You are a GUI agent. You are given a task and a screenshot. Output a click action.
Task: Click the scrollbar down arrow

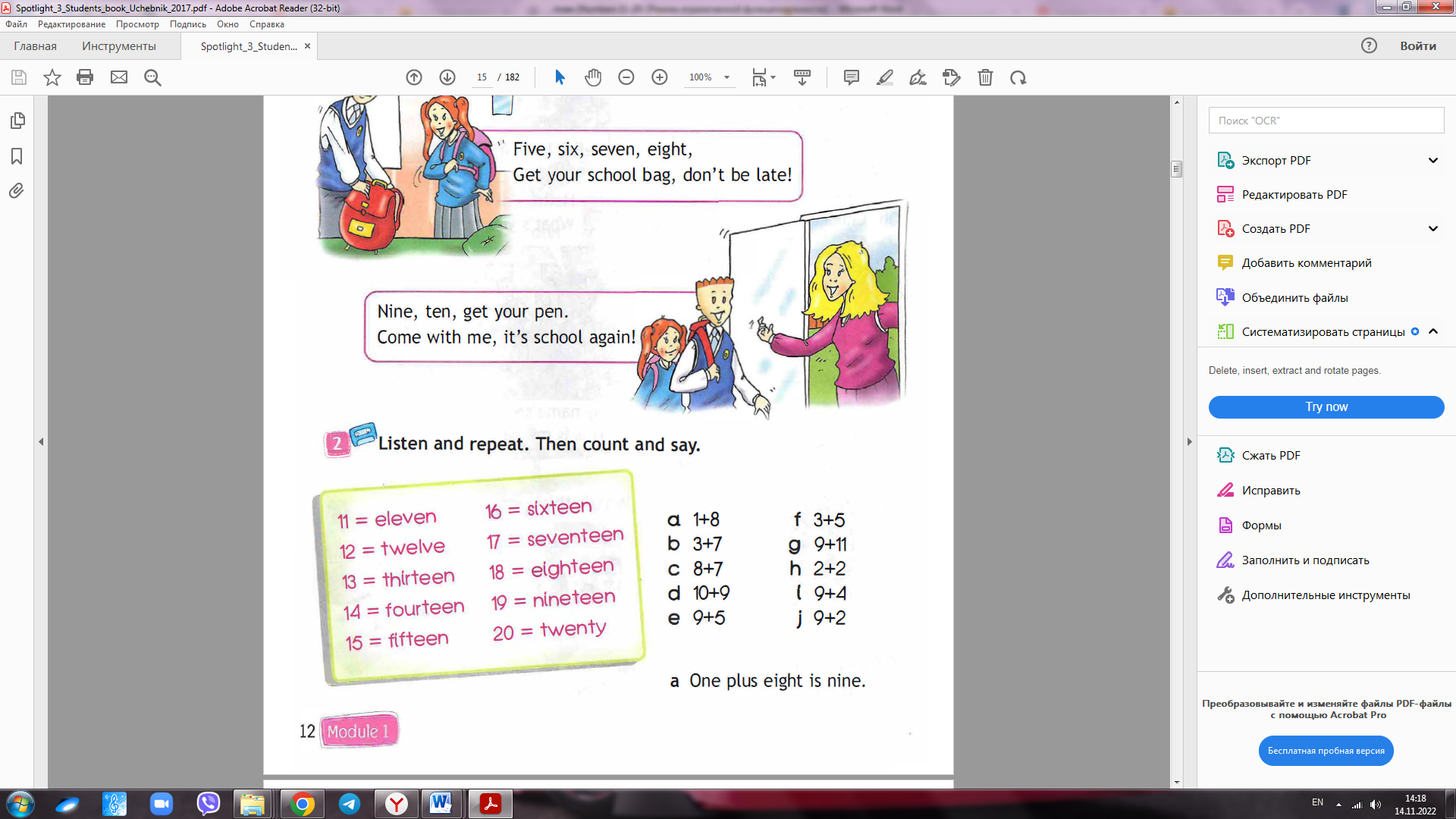pyautogui.click(x=1177, y=782)
